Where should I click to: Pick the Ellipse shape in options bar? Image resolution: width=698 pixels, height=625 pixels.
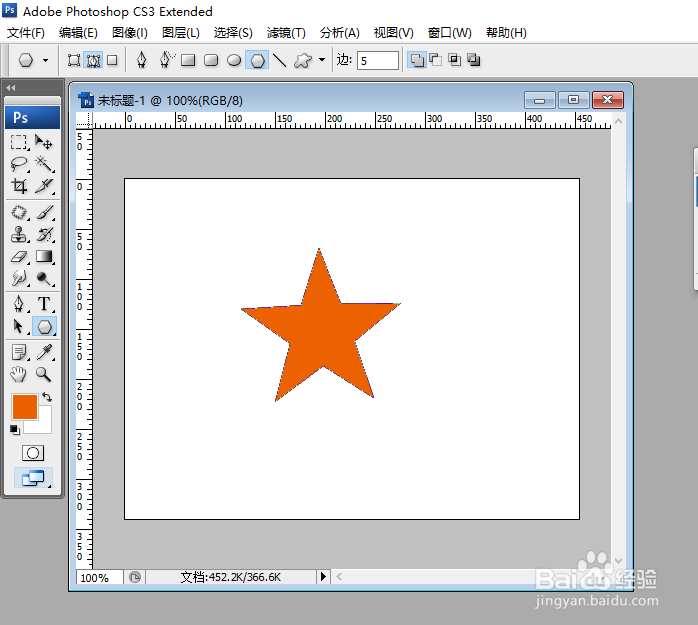(234, 60)
